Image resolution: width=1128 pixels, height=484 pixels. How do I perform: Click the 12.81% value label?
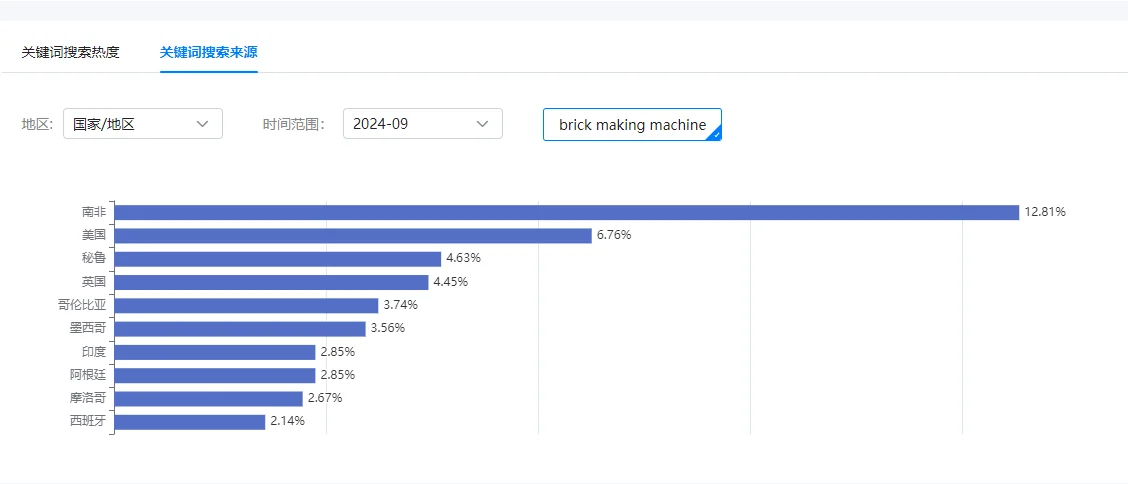1044,212
